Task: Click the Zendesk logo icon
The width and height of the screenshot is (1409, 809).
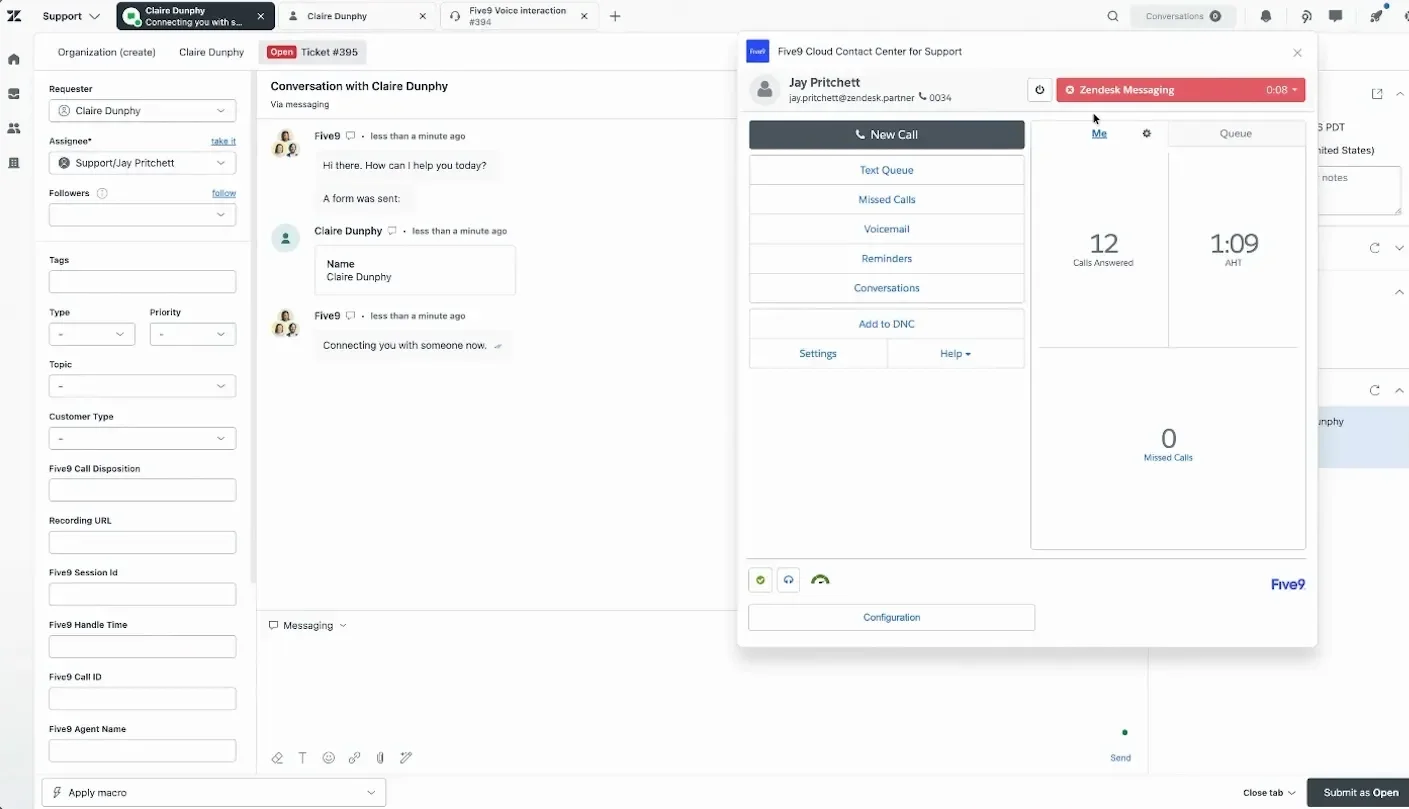Action: [x=14, y=16]
